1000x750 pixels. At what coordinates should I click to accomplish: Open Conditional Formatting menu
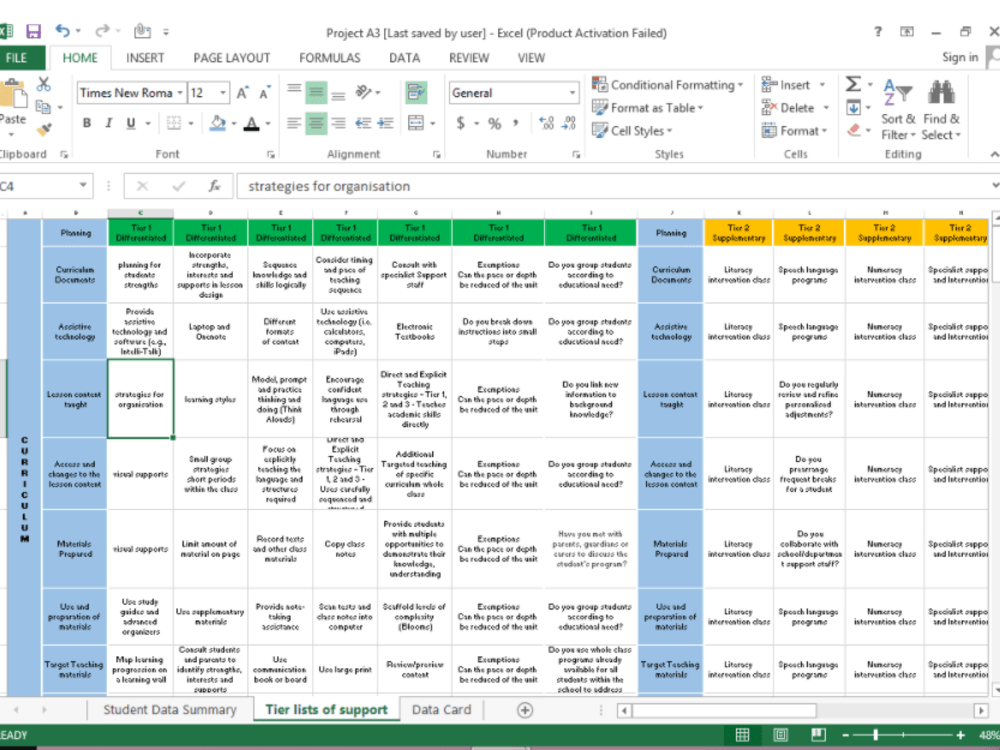[x=668, y=85]
